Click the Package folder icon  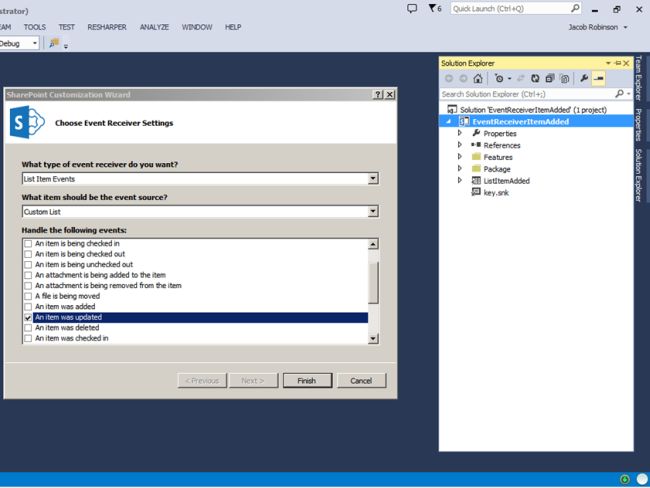point(476,168)
